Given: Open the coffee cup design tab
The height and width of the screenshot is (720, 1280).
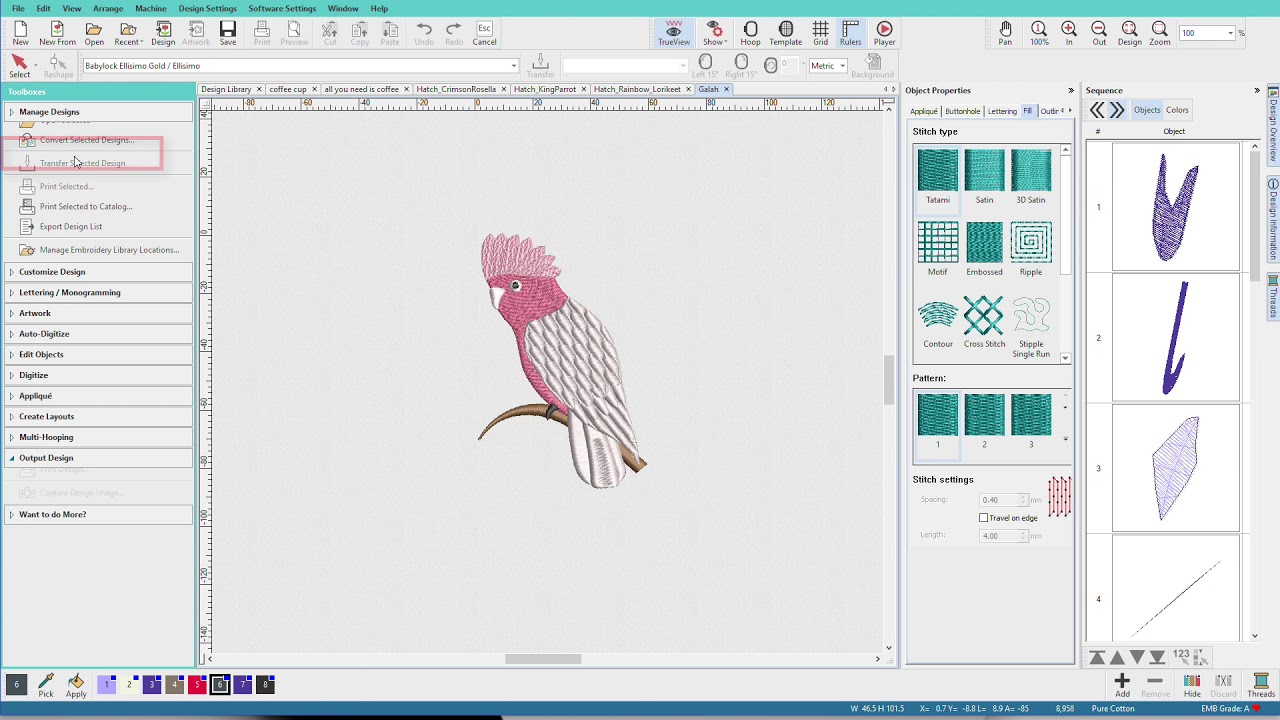Looking at the screenshot, I should pos(288,89).
